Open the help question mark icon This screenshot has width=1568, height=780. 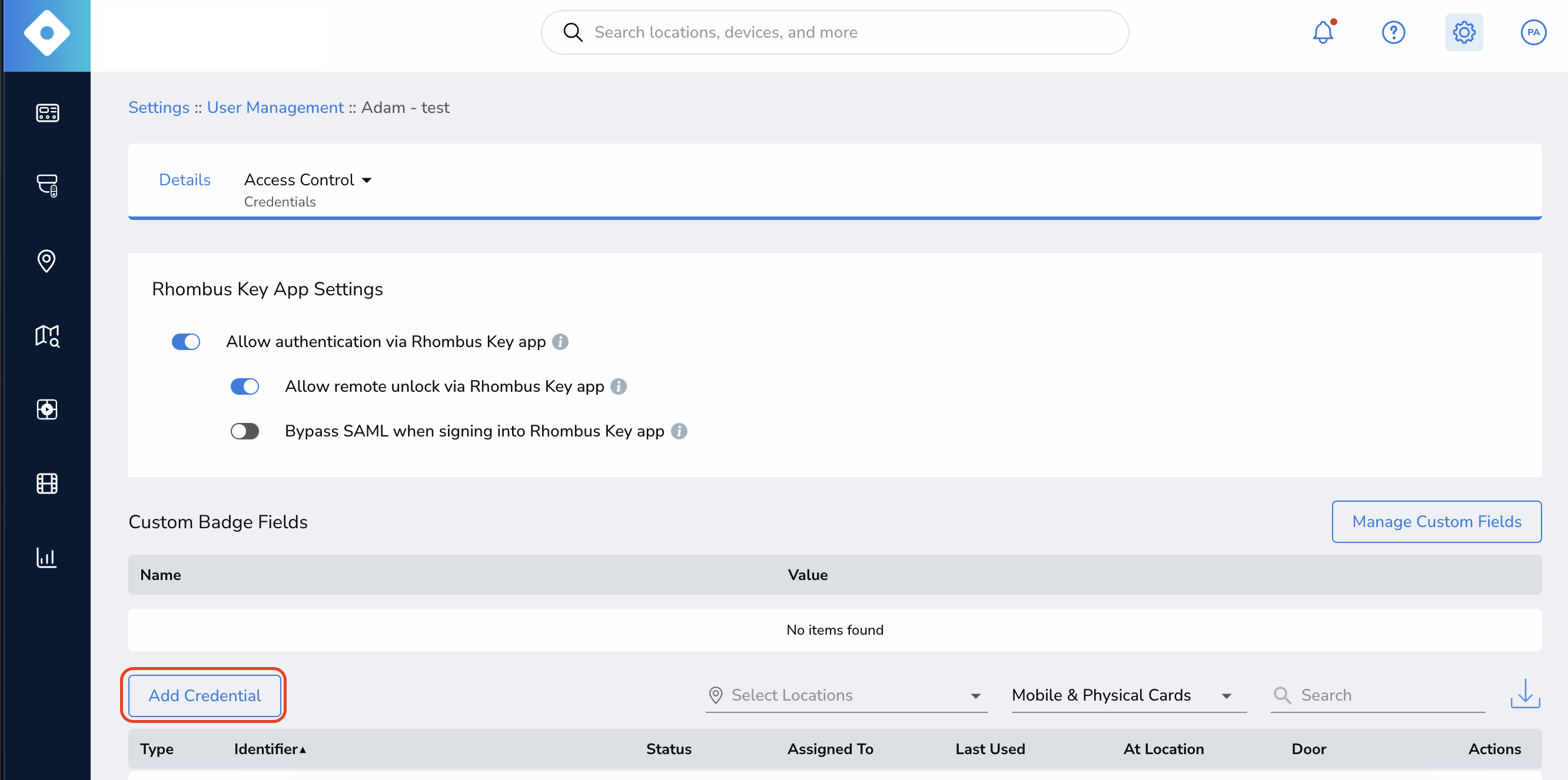(x=1393, y=32)
